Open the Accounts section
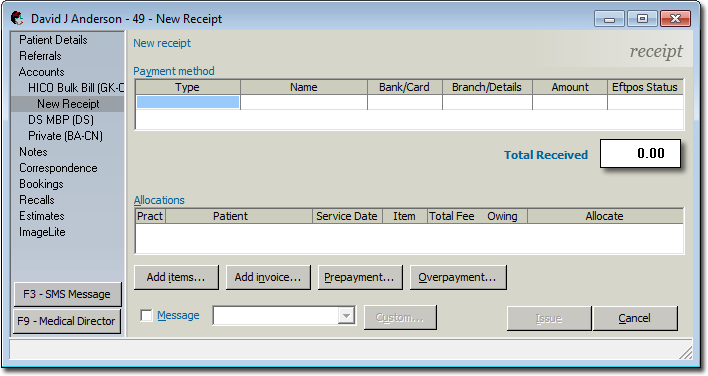The image size is (708, 376). pos(42,72)
